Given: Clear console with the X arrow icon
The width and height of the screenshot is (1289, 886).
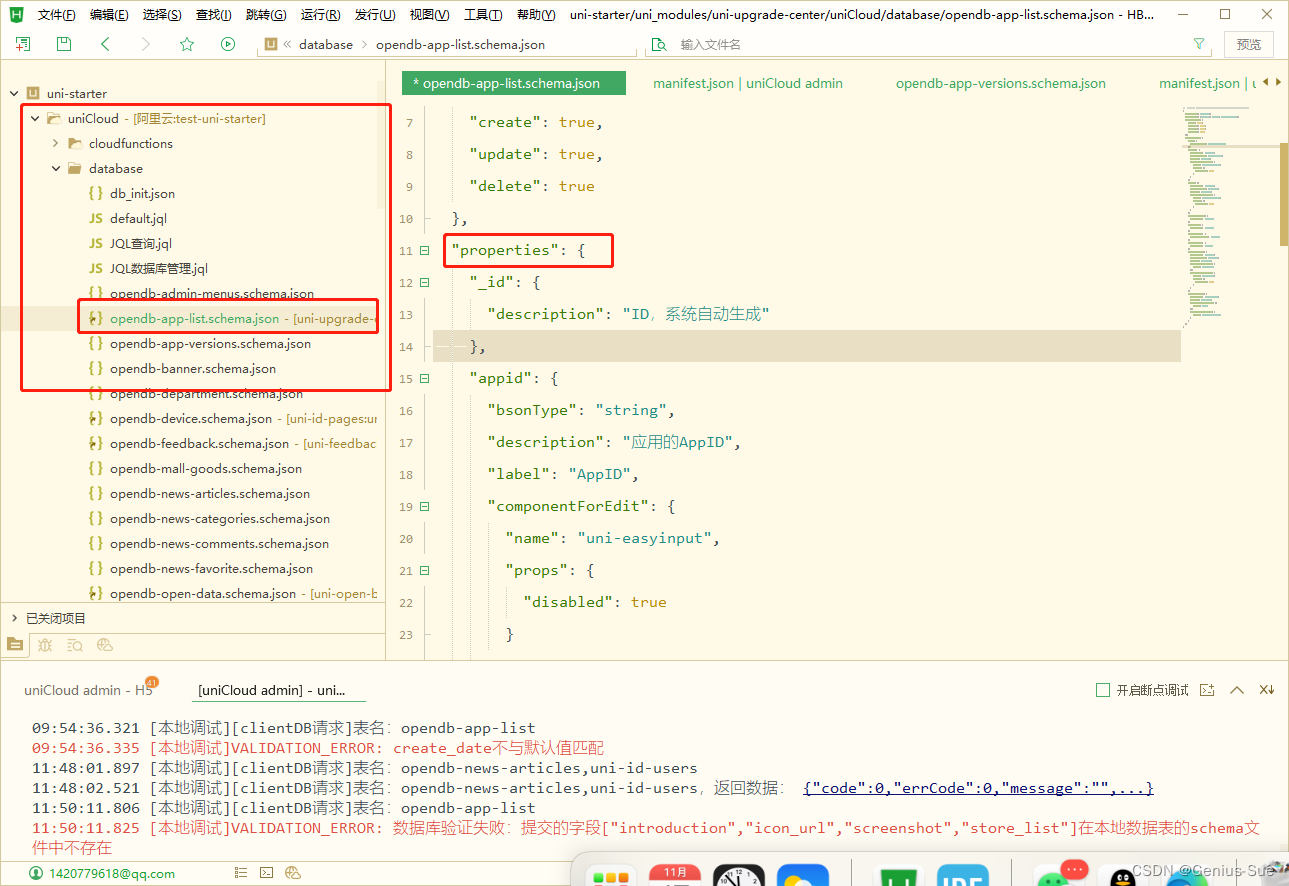Looking at the screenshot, I should pyautogui.click(x=1266, y=690).
